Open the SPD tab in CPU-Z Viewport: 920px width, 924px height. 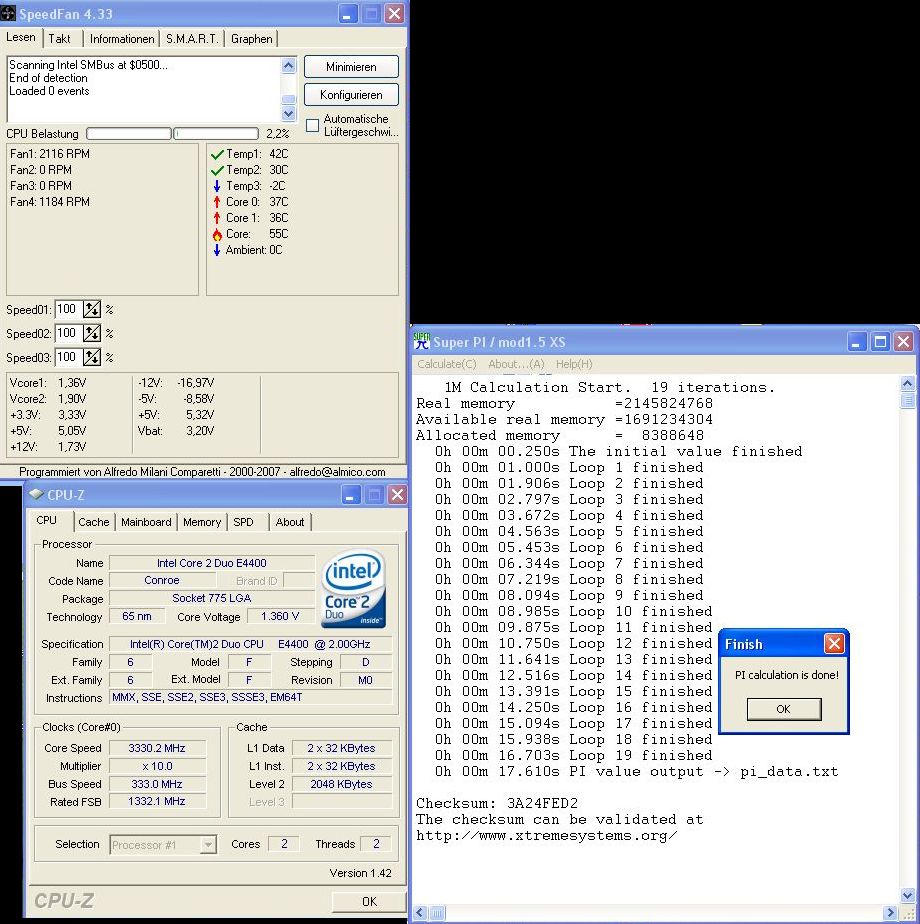click(x=243, y=522)
